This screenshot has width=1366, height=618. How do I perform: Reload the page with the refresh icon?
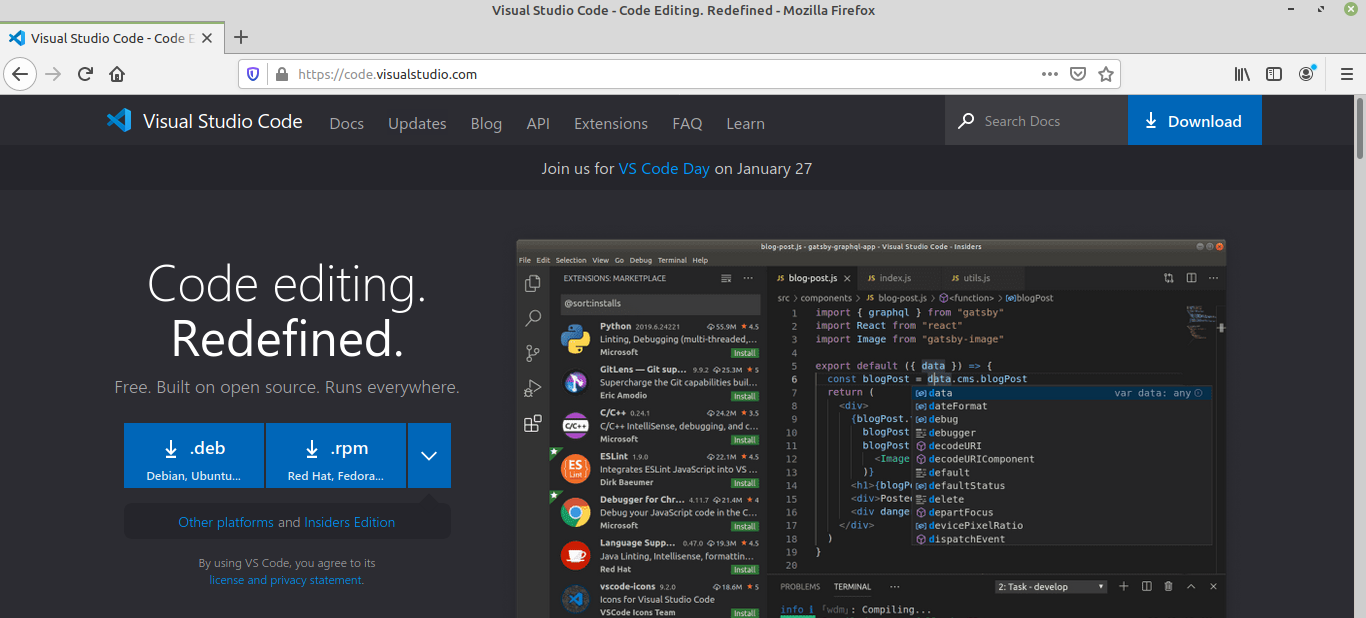click(x=85, y=73)
